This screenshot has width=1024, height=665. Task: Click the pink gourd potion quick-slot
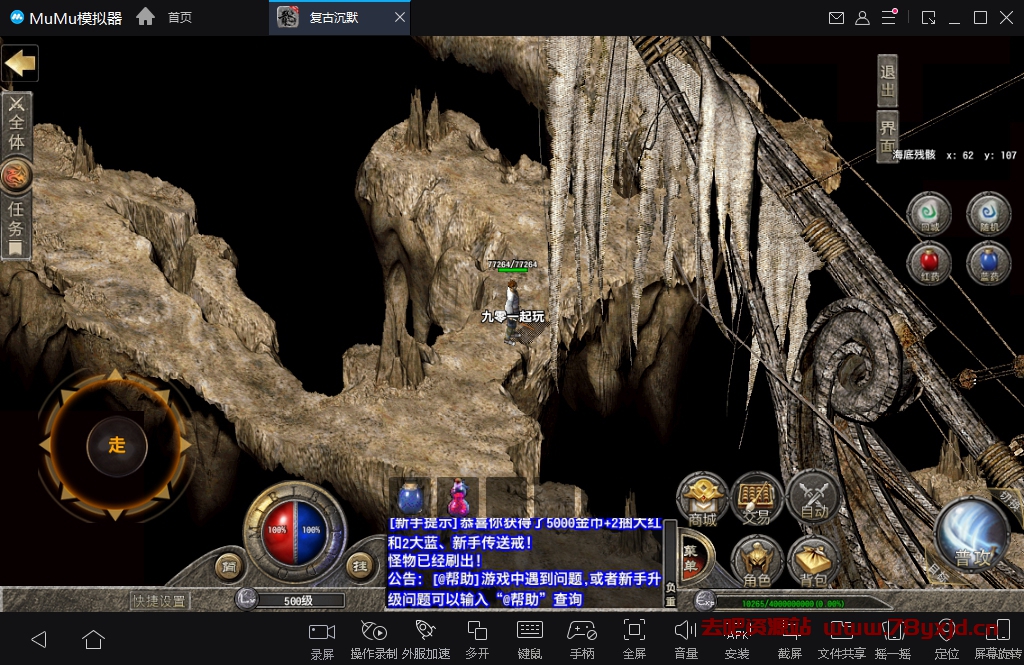[458, 498]
